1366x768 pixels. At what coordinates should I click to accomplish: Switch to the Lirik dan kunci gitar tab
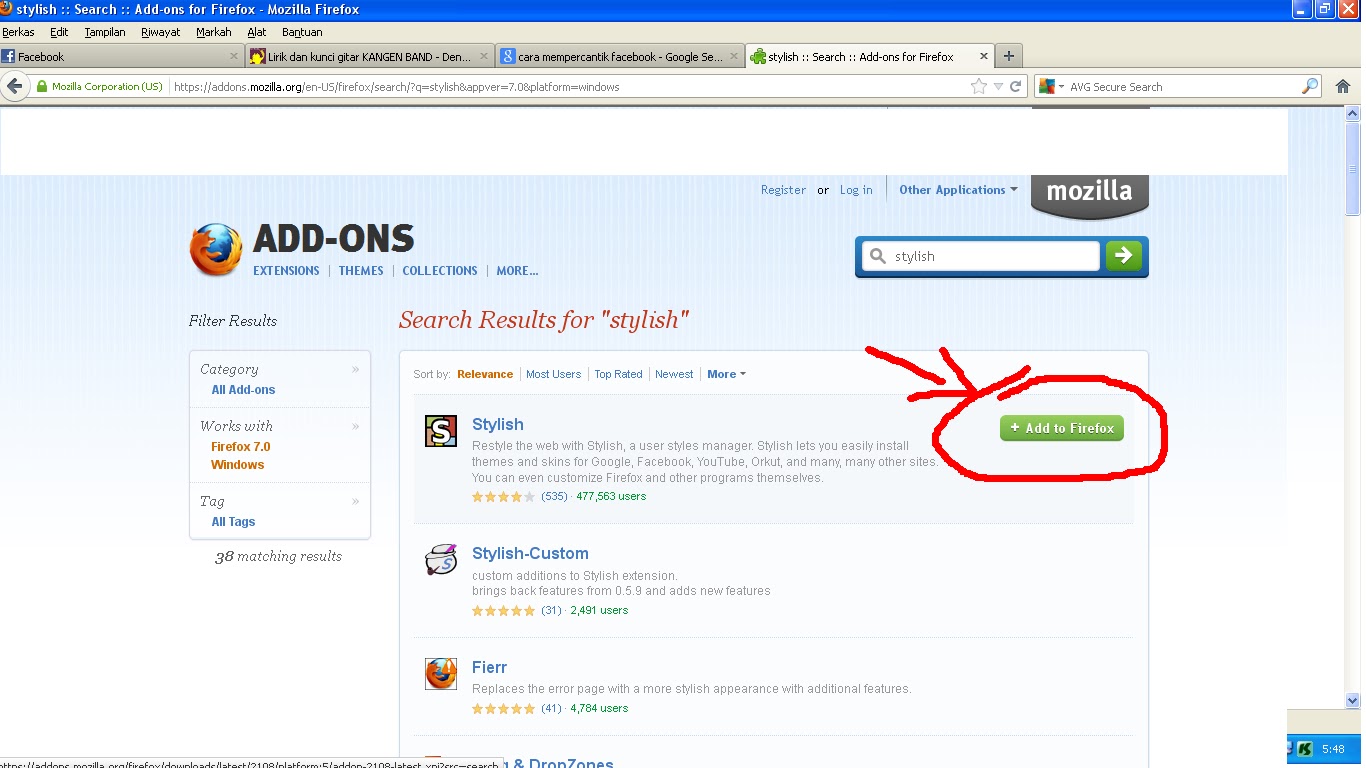pyautogui.click(x=371, y=57)
